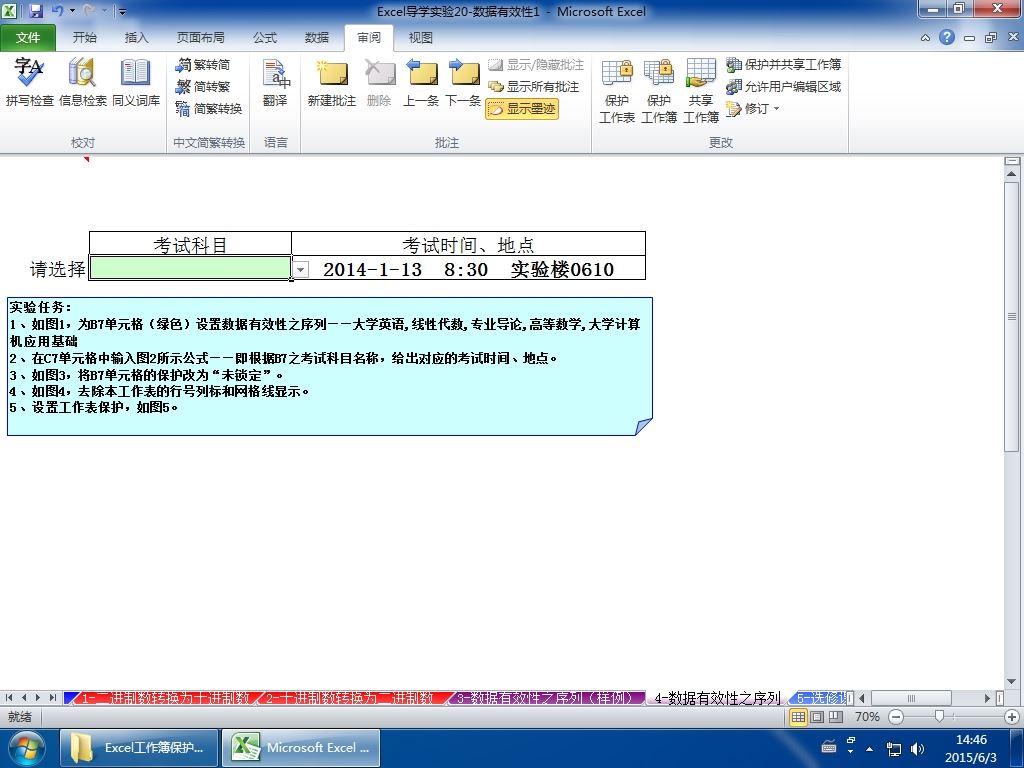Screen dimensions: 1024x768
Task: Open Excel工作簿保护 folder in taskbar
Action: (x=138, y=748)
